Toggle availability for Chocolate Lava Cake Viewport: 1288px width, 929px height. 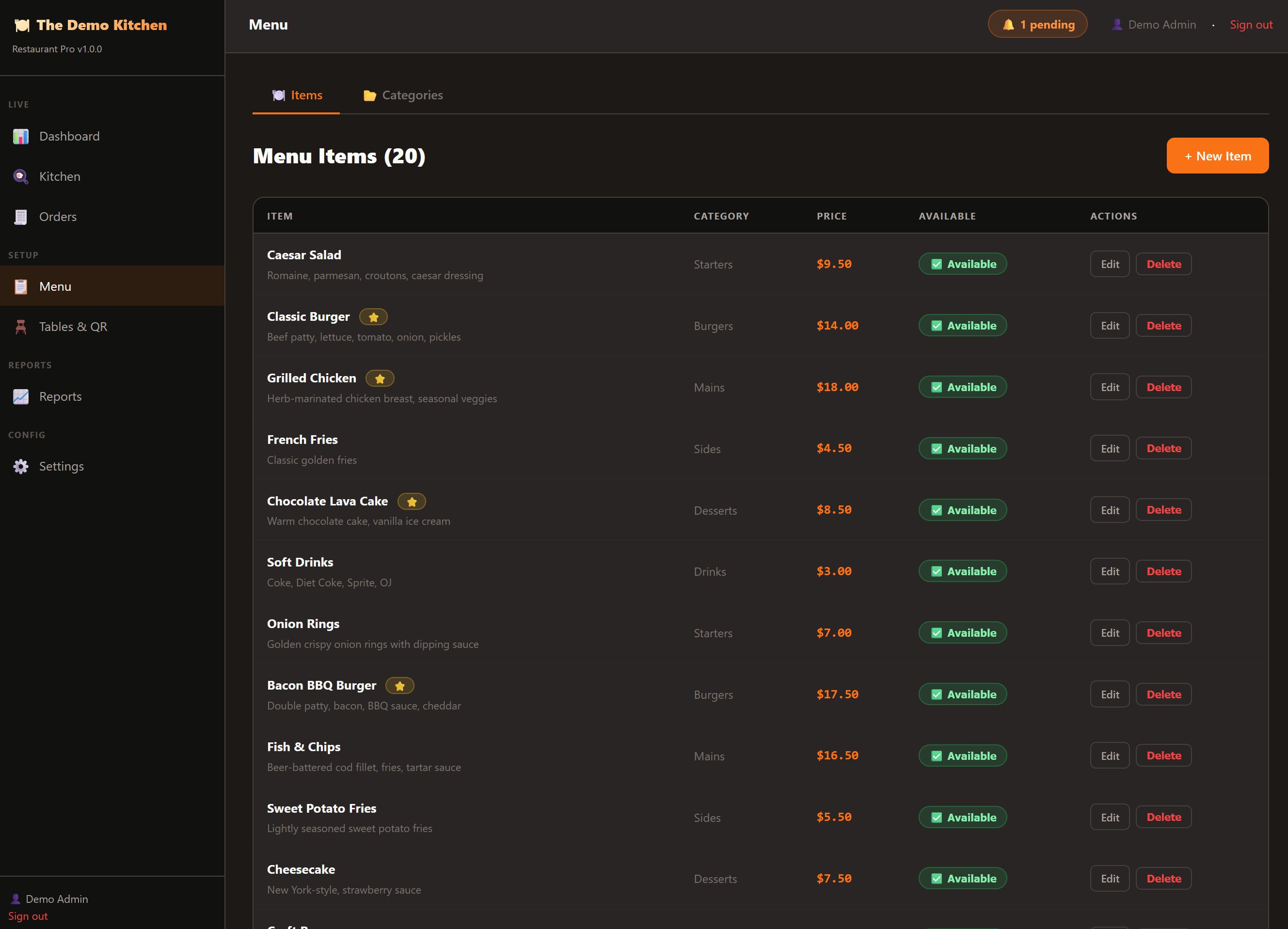click(963, 510)
